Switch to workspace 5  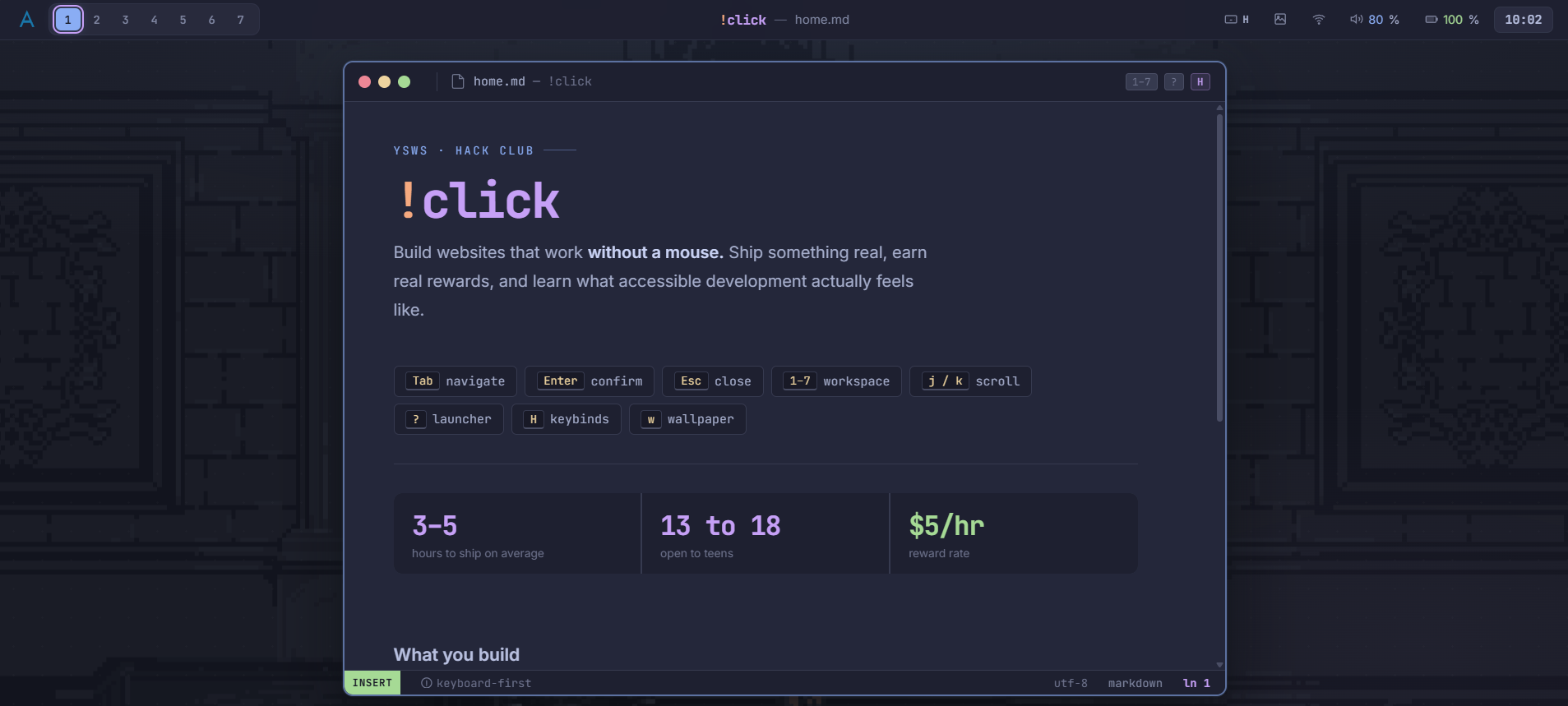point(183,20)
